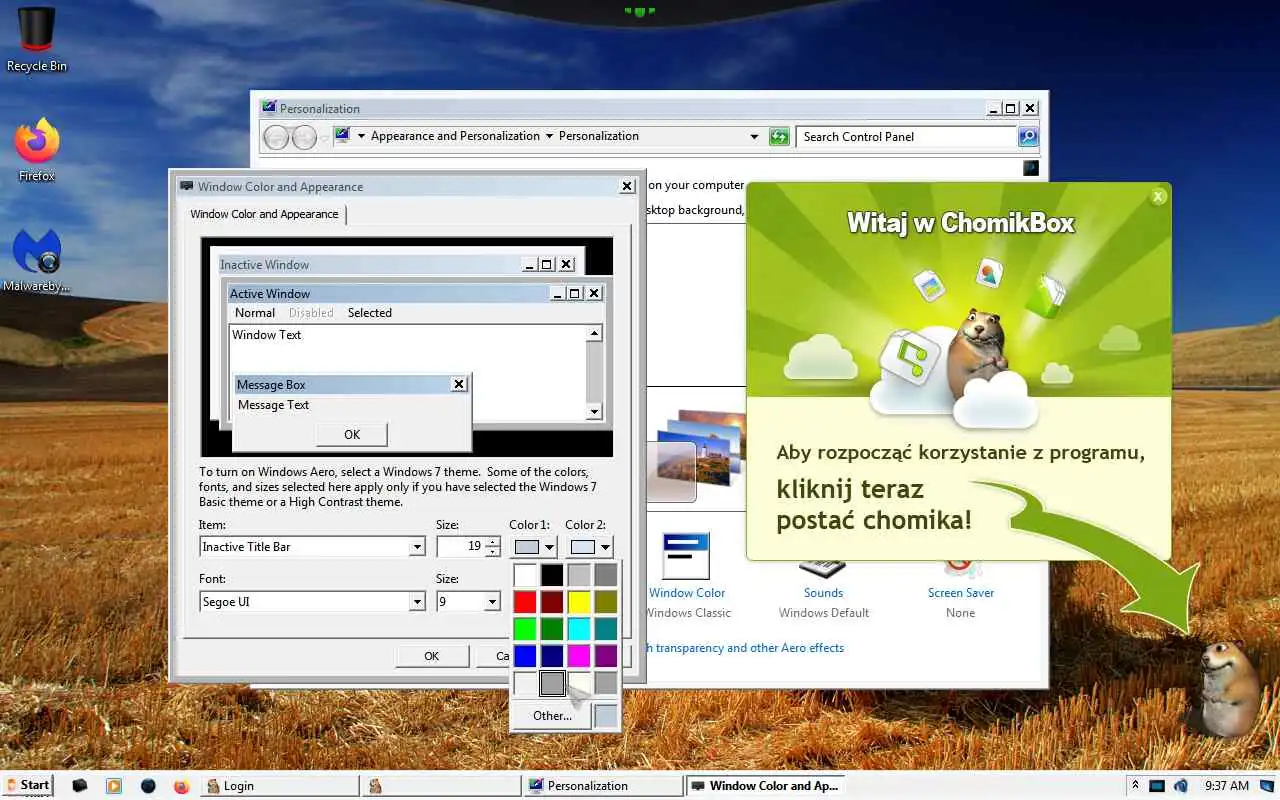Open the Recycle Bin desktop icon
This screenshot has width=1280, height=800.
click(37, 40)
